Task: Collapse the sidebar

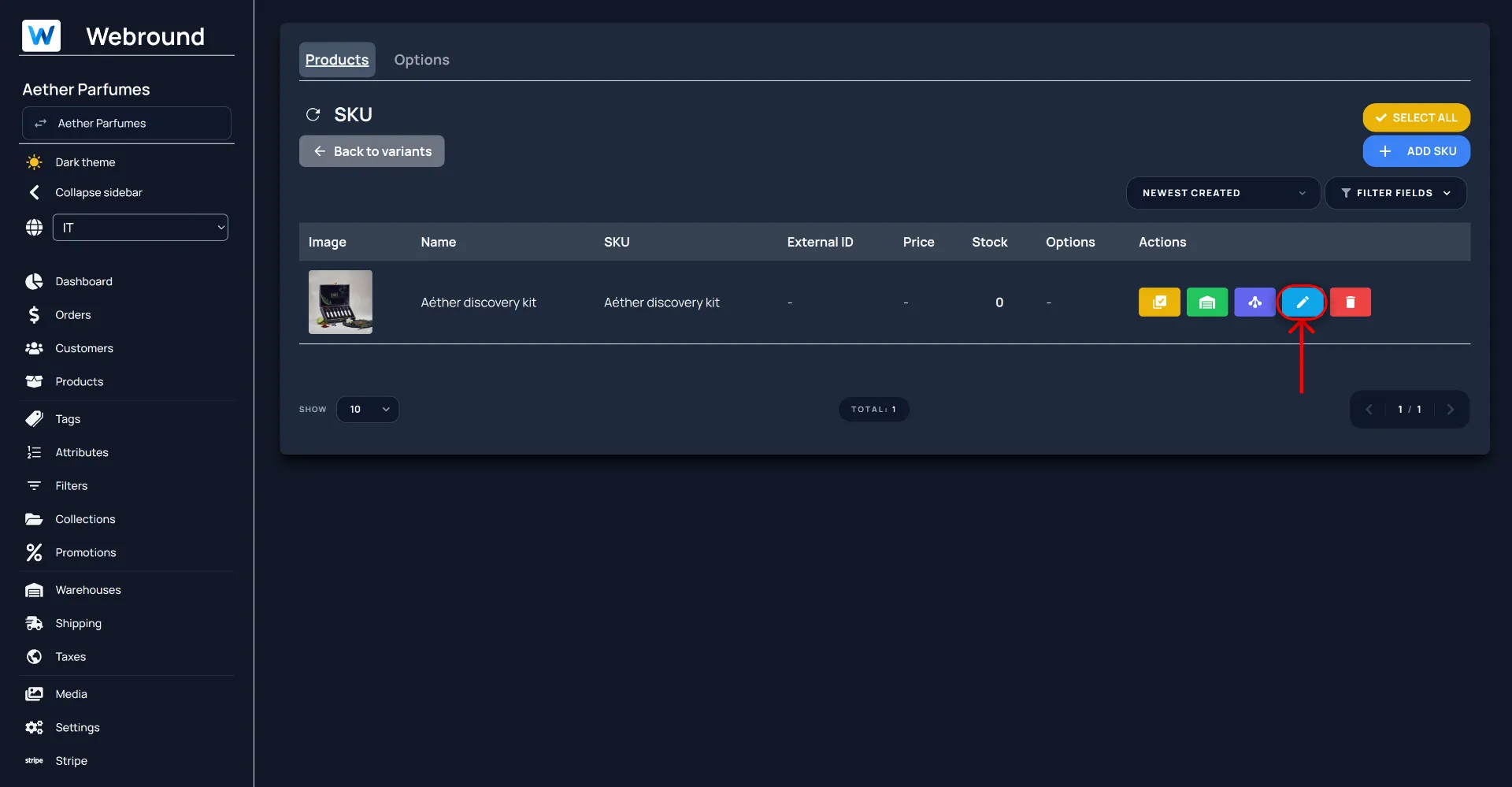Action: pos(98,192)
